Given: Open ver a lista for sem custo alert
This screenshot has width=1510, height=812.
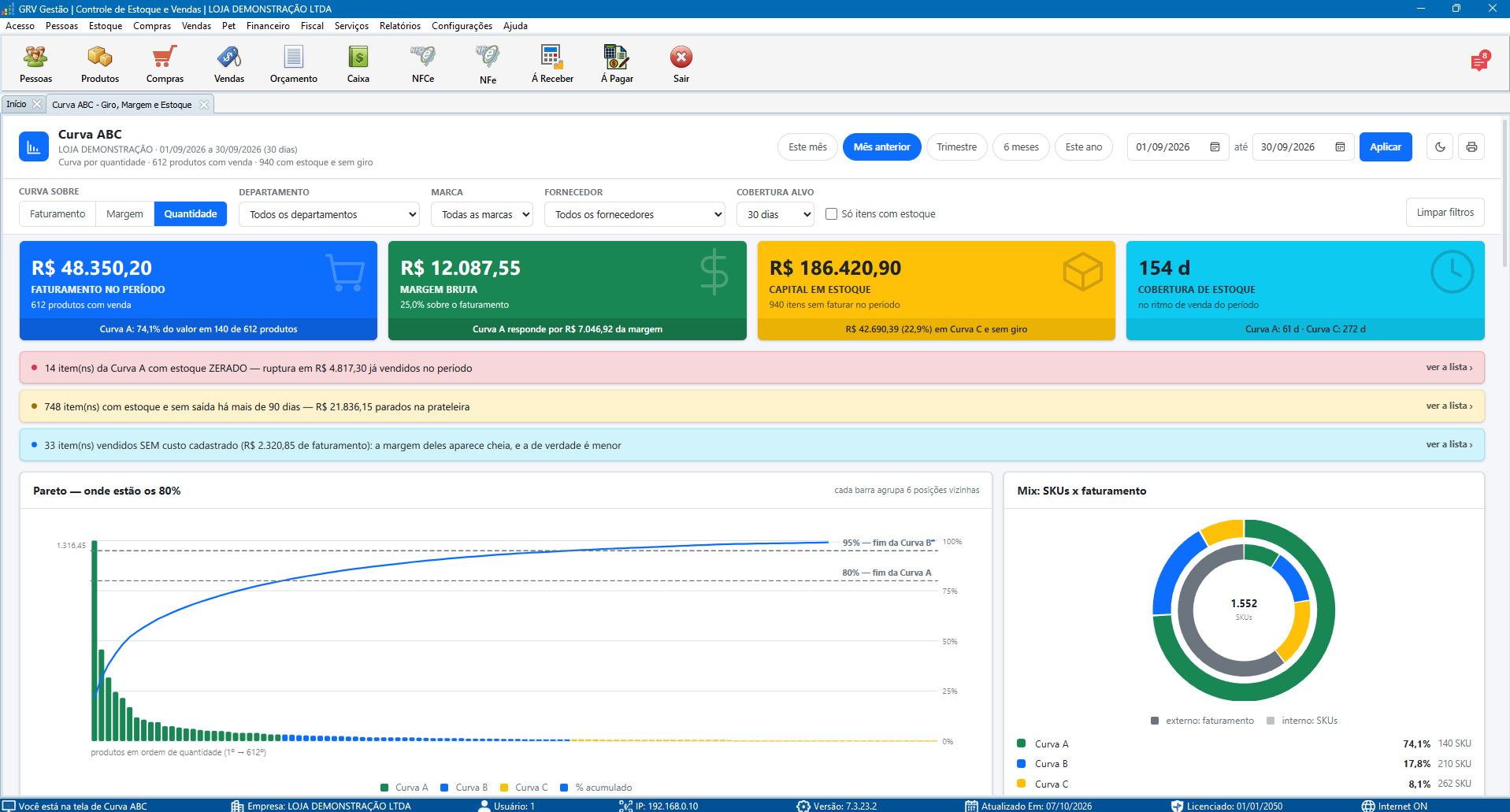Looking at the screenshot, I should coord(1449,444).
